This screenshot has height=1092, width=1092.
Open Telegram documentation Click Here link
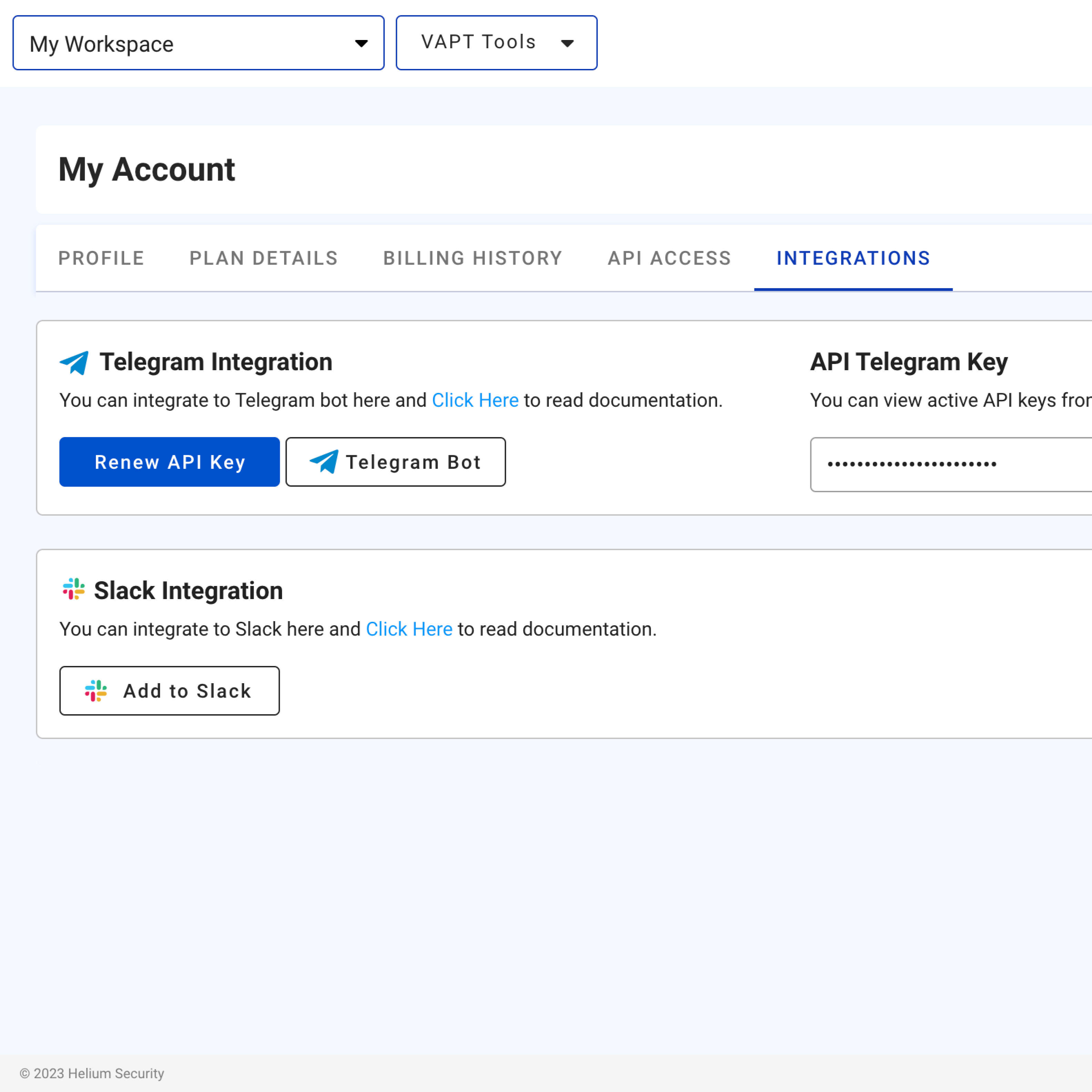475,400
